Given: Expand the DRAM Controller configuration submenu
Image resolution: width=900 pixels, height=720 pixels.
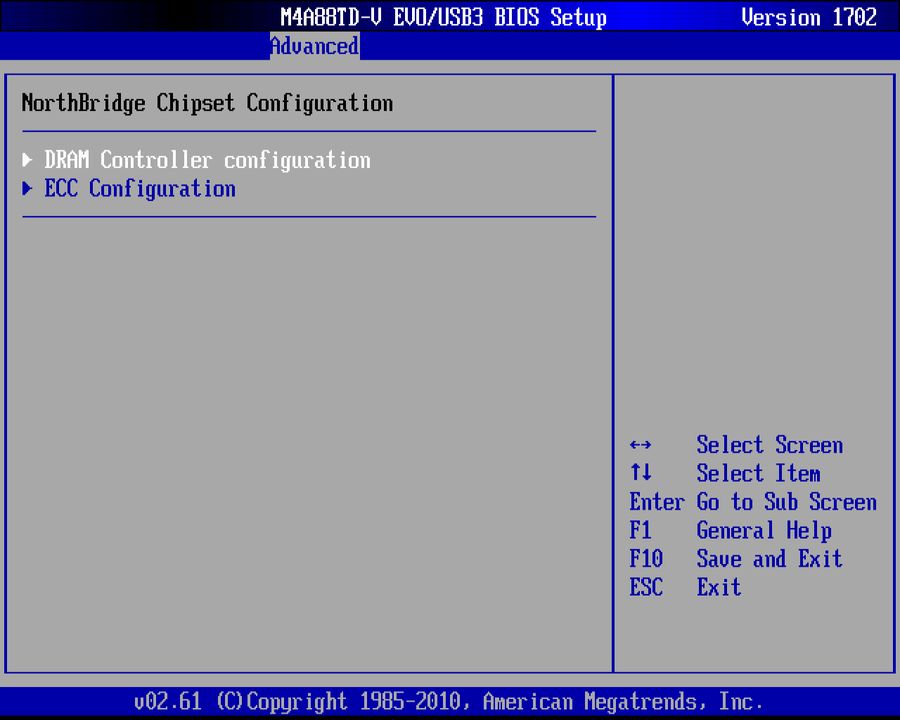Looking at the screenshot, I should (207, 160).
